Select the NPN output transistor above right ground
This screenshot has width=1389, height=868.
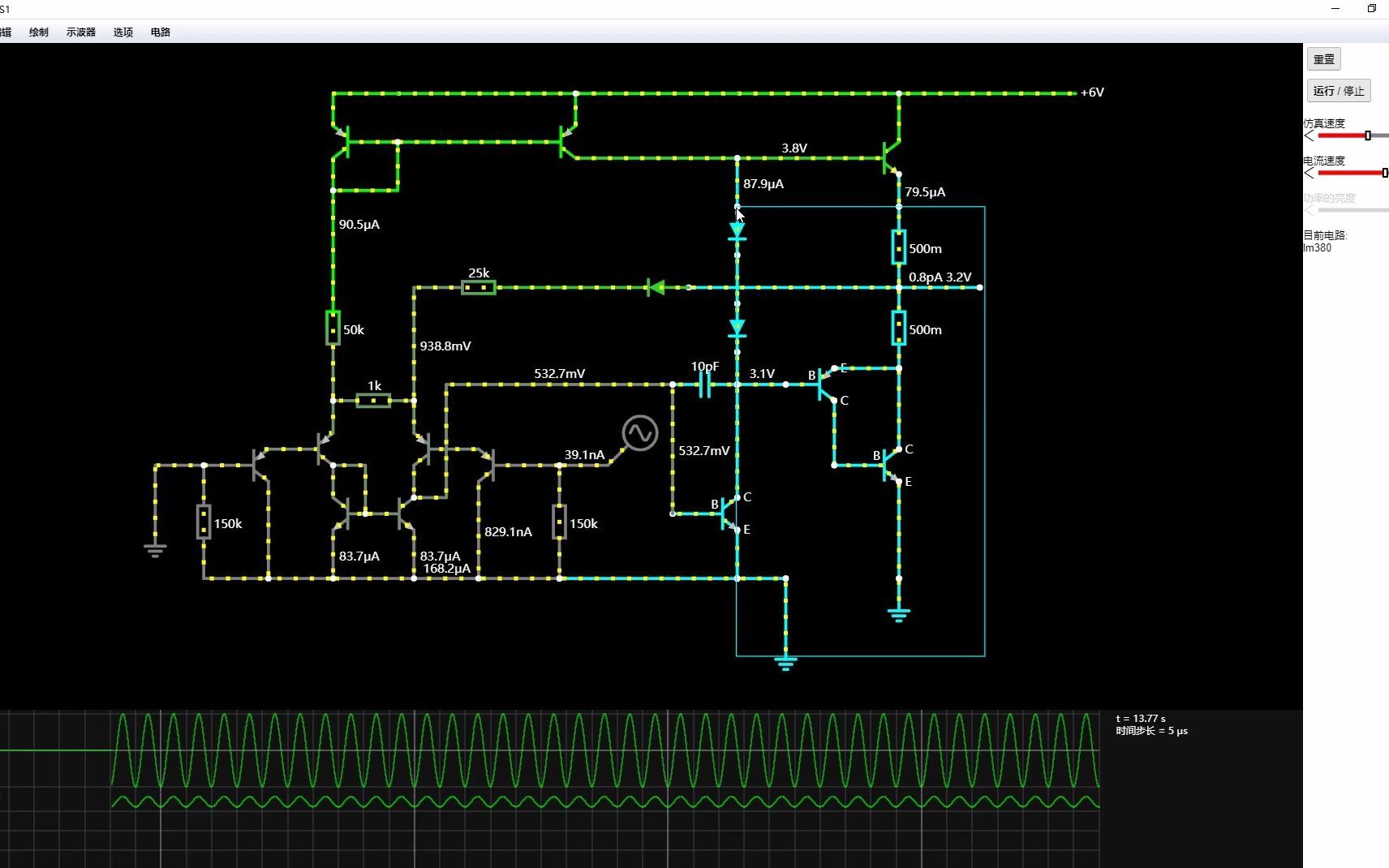click(891, 465)
